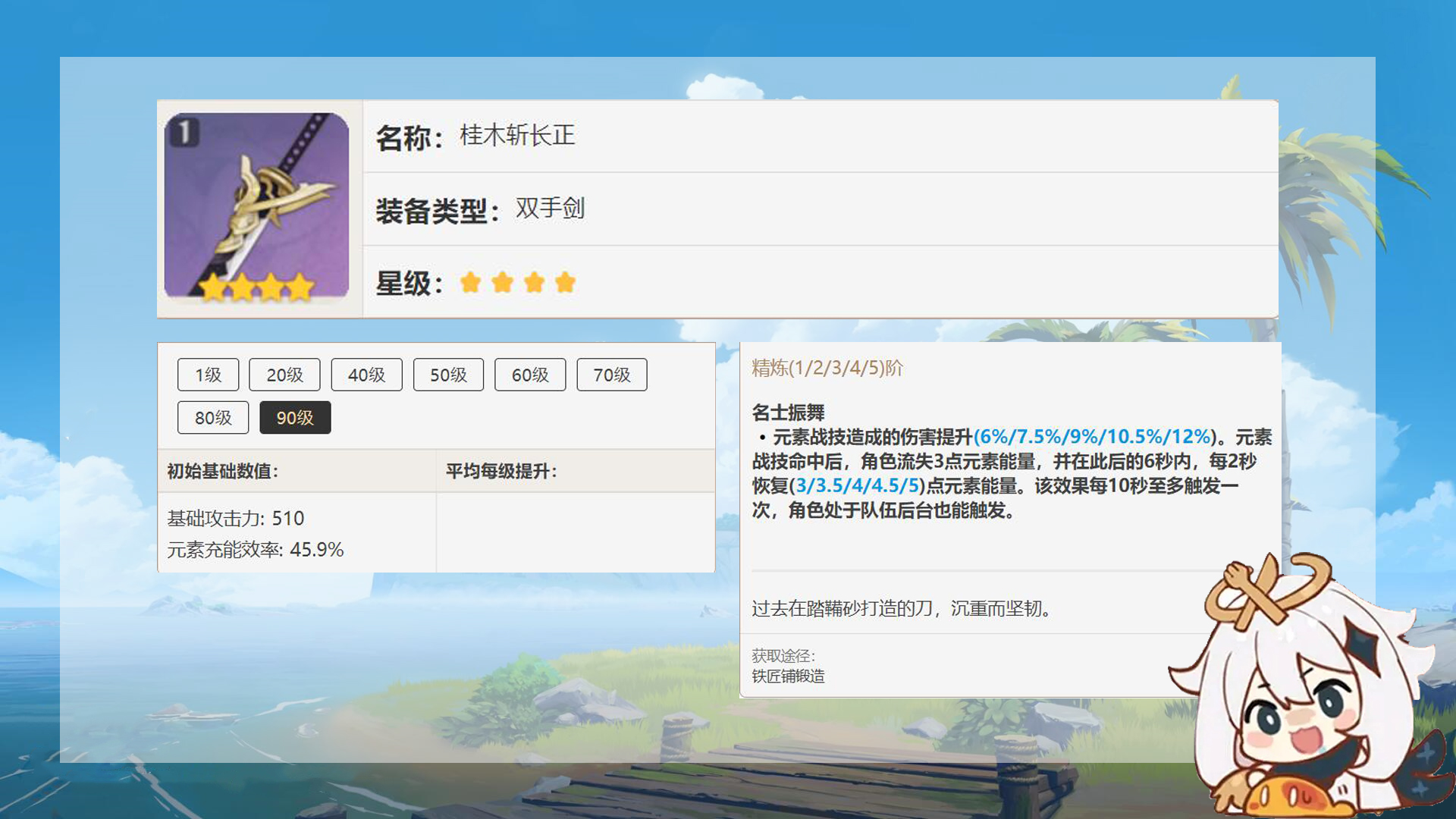
Task: Click the 名士振舞 passive skill title
Action: click(x=788, y=413)
